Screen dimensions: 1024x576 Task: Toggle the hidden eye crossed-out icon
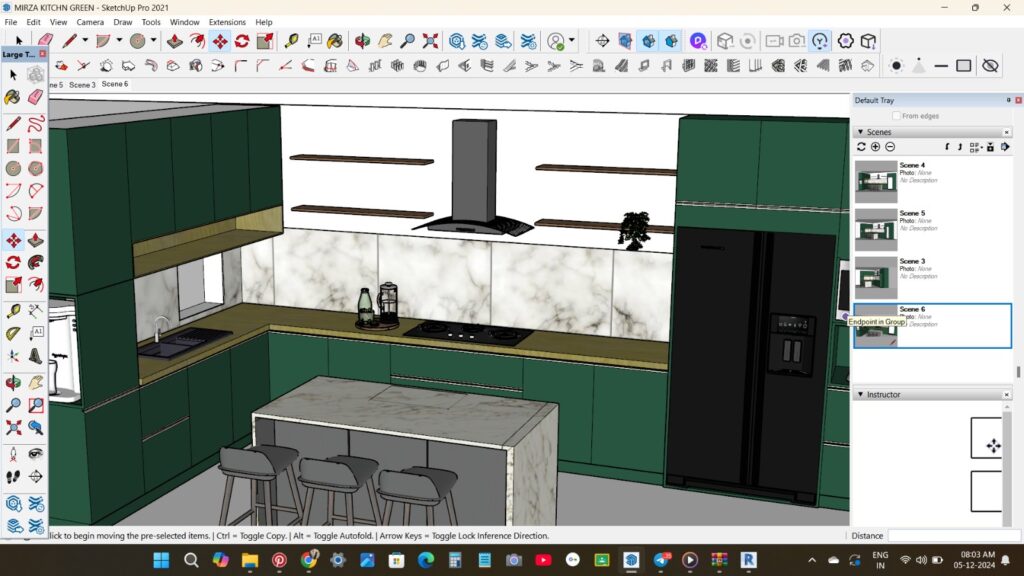coord(990,65)
